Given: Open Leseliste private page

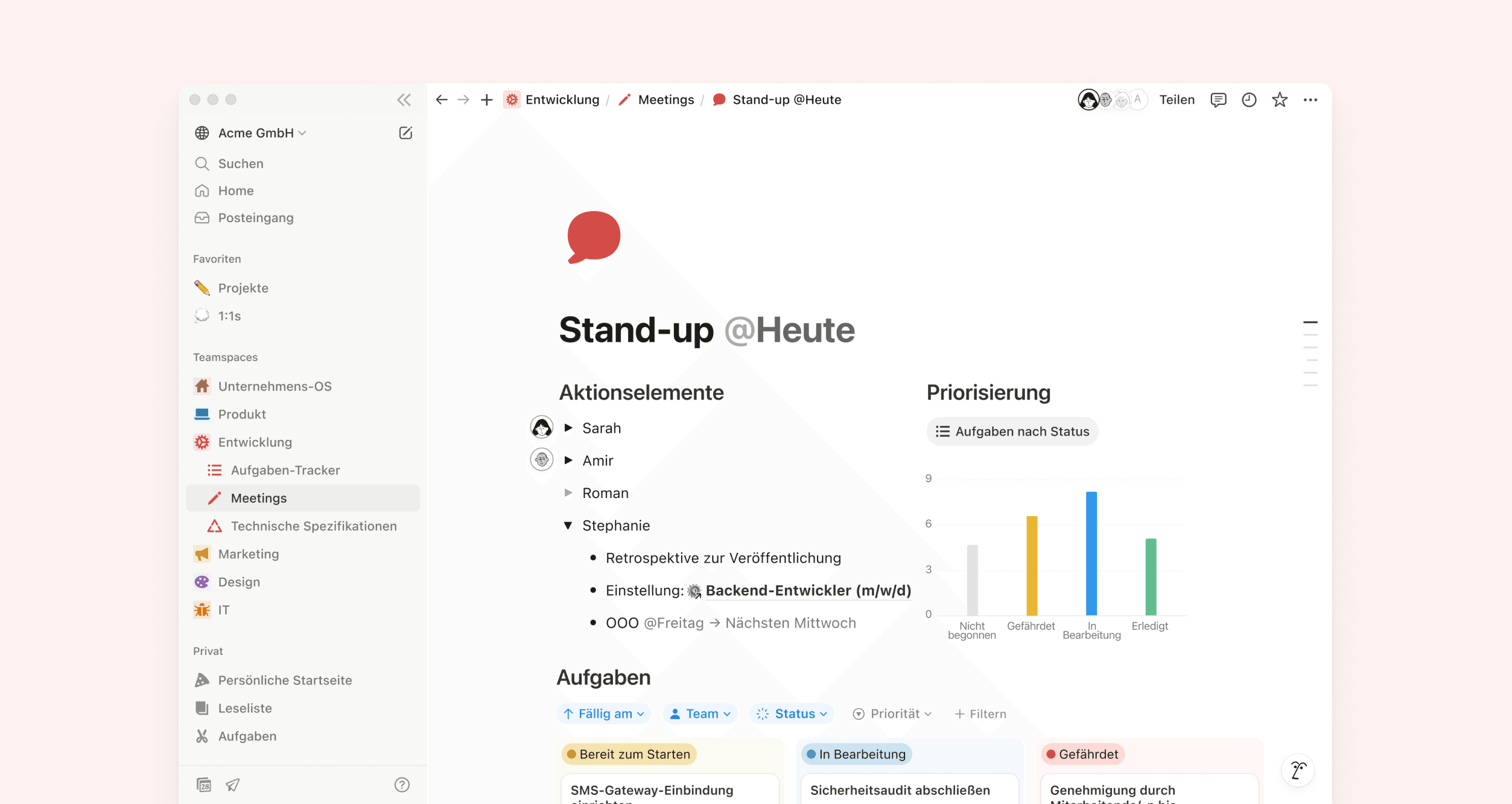Looking at the screenshot, I should point(302,708).
